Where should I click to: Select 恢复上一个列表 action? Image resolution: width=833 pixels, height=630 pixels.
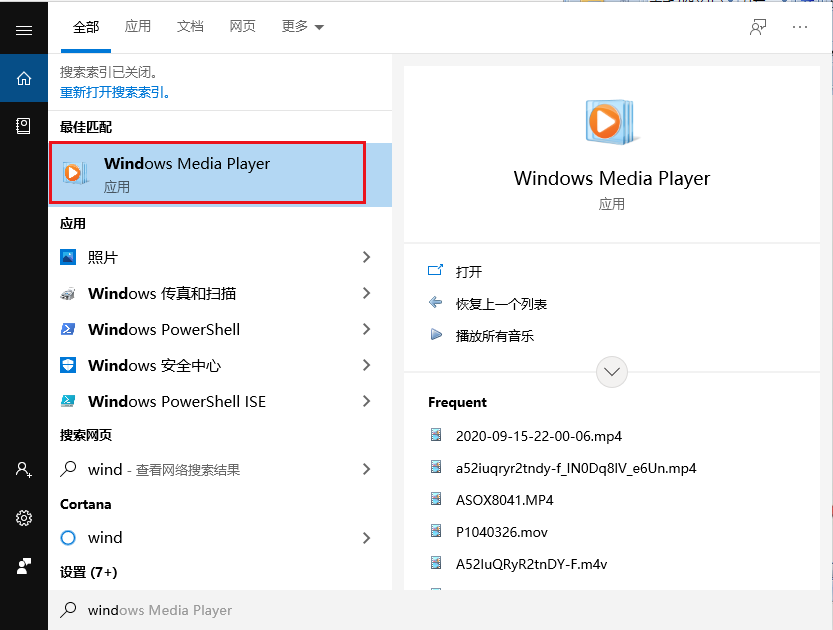coord(501,304)
